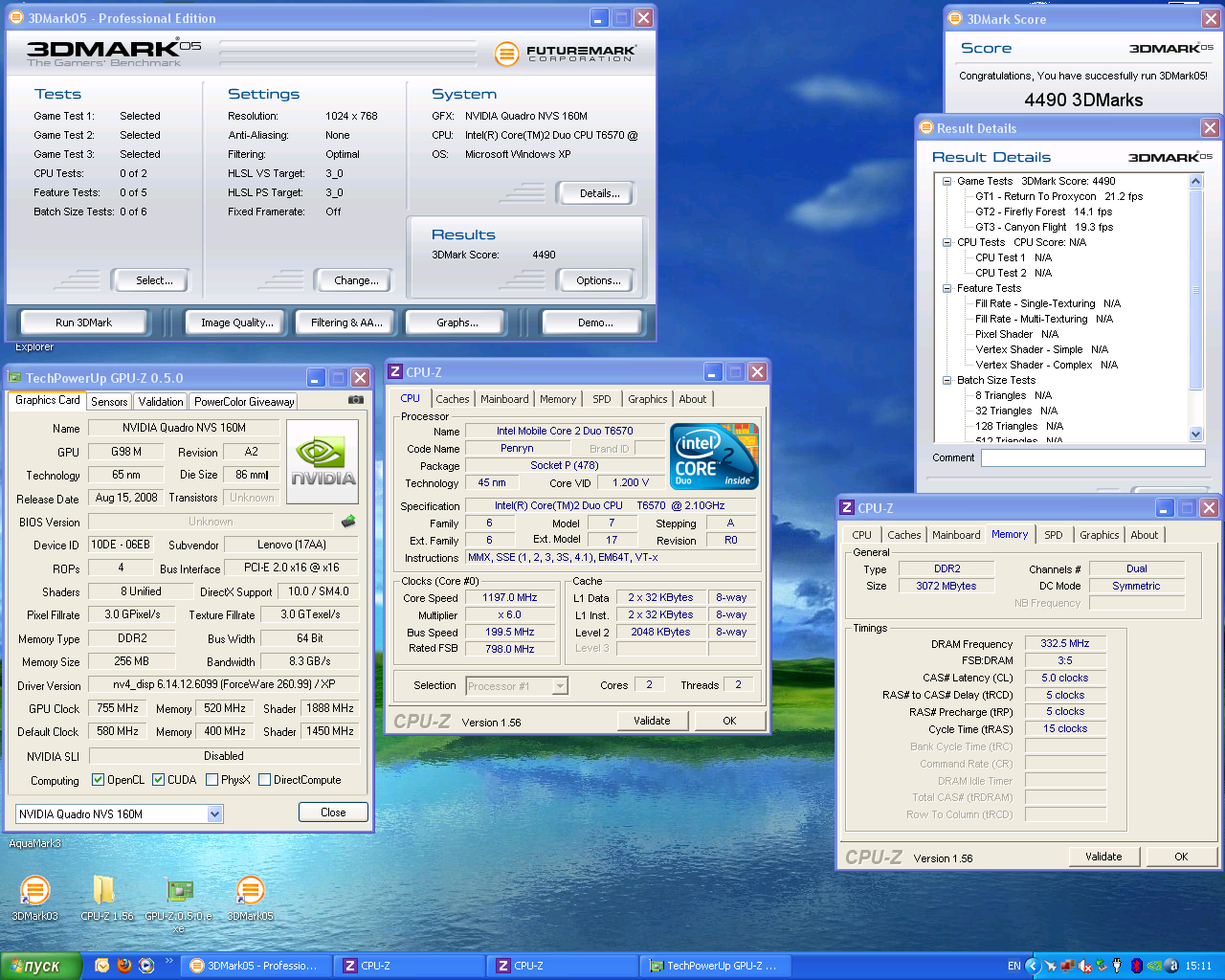Open Image Quality settings

237,323
